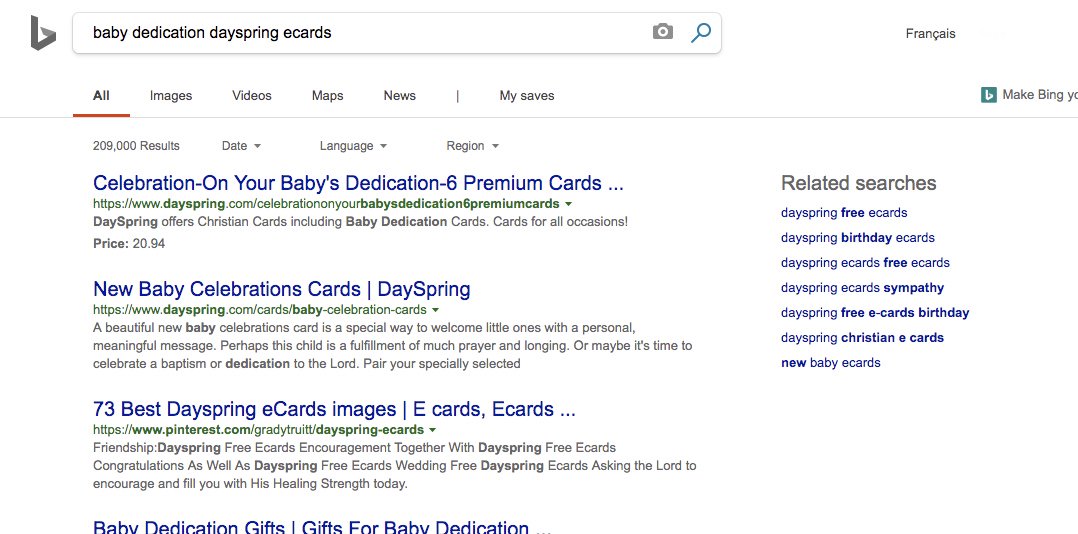Click the Price: 20.94 text
The width and height of the screenshot is (1078, 534).
pos(129,243)
